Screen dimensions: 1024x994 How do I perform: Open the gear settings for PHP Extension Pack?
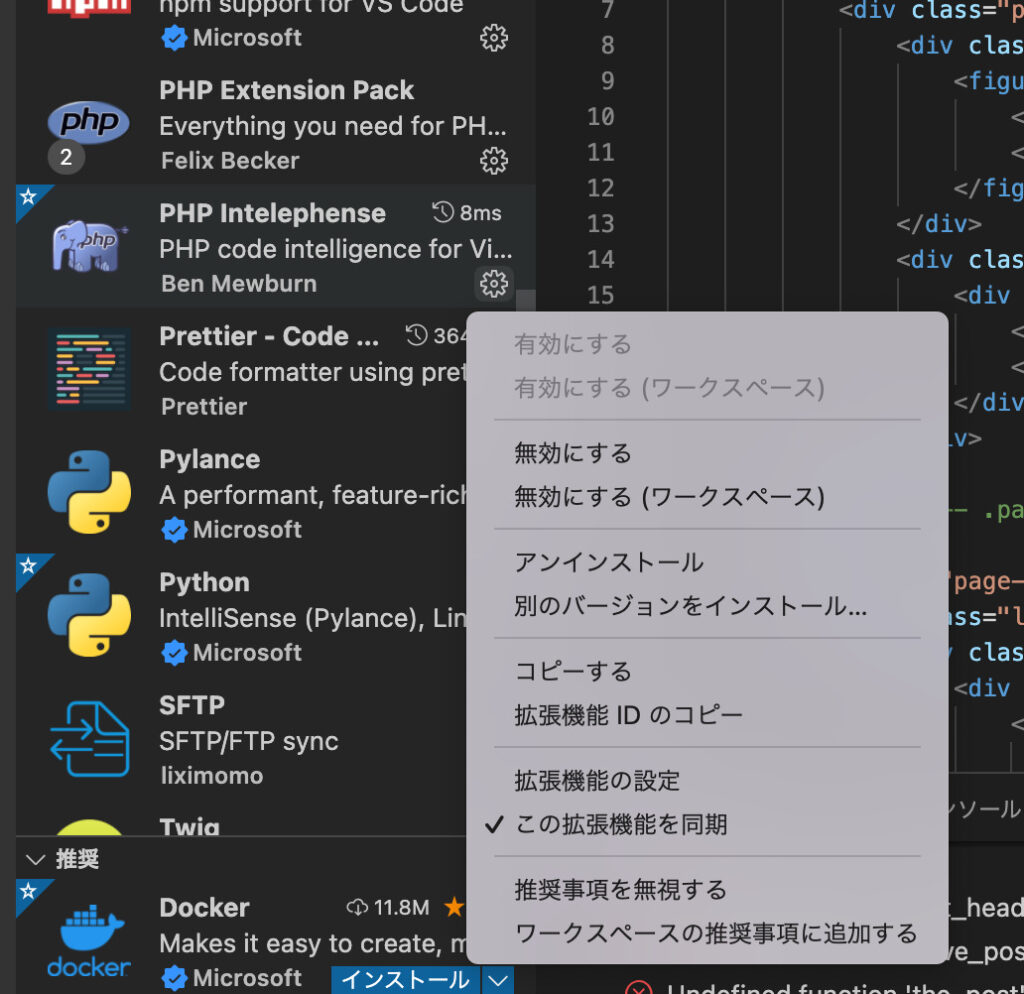click(x=494, y=160)
